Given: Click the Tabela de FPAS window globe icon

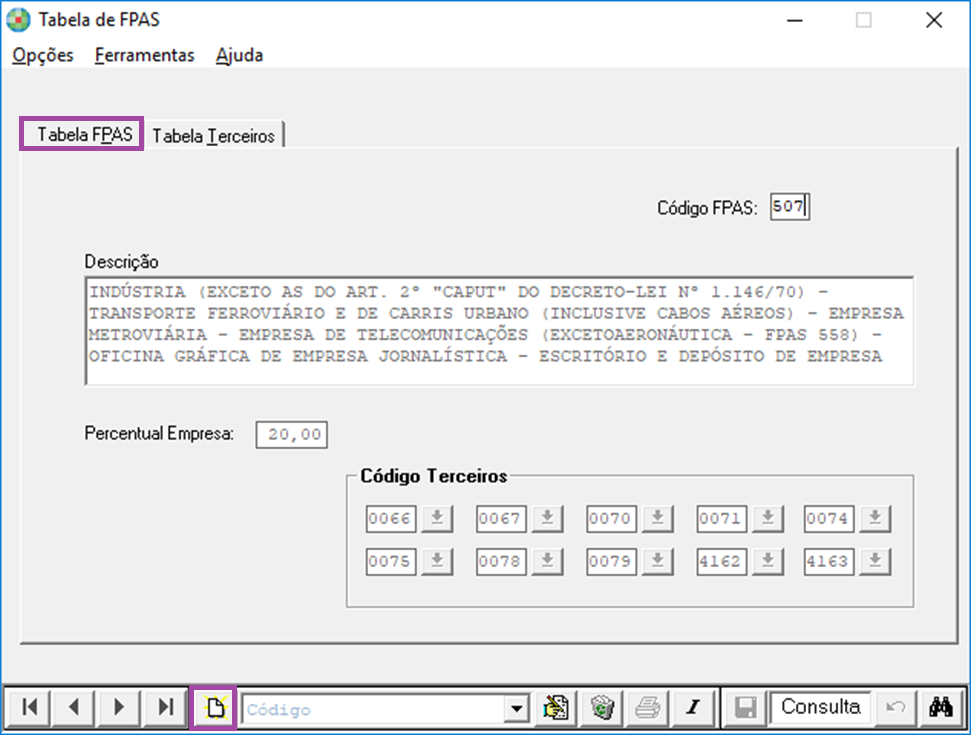Looking at the screenshot, I should 19,20.
